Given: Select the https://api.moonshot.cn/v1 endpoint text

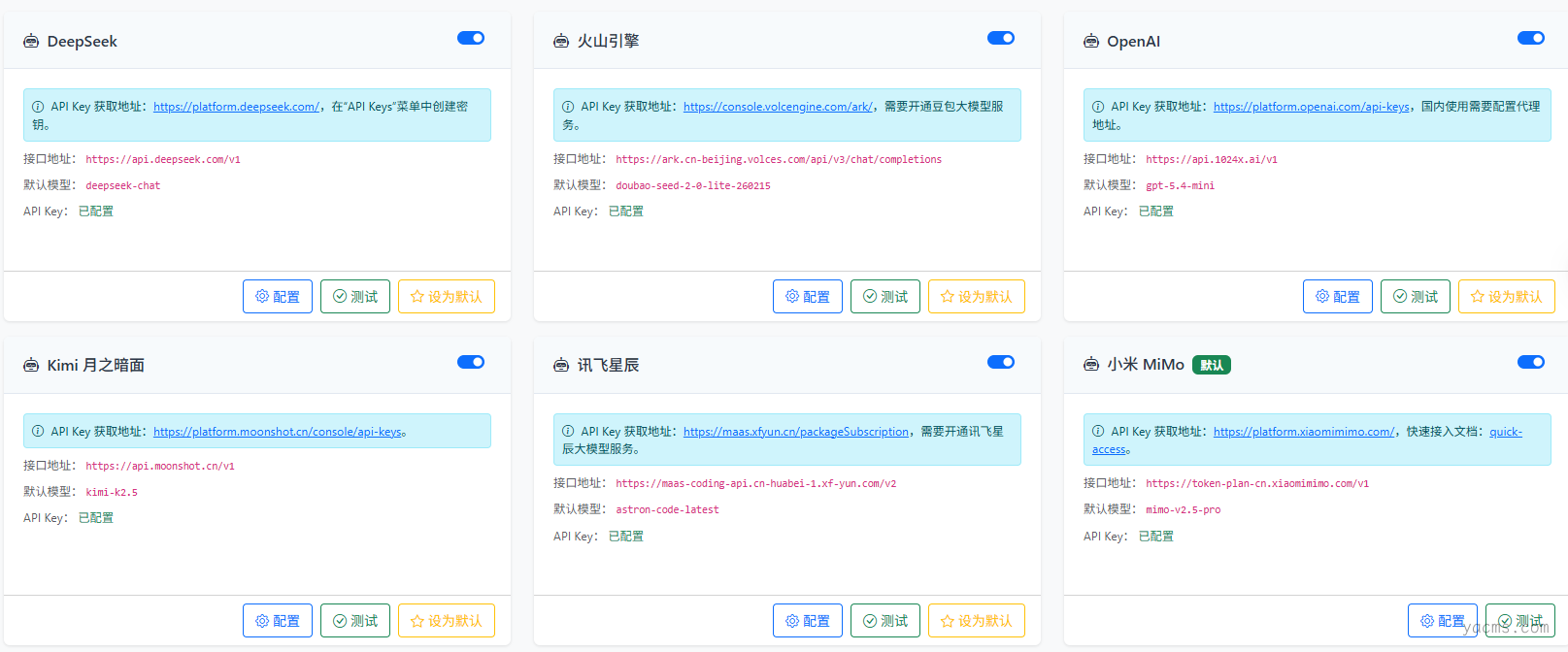Looking at the screenshot, I should point(160,466).
